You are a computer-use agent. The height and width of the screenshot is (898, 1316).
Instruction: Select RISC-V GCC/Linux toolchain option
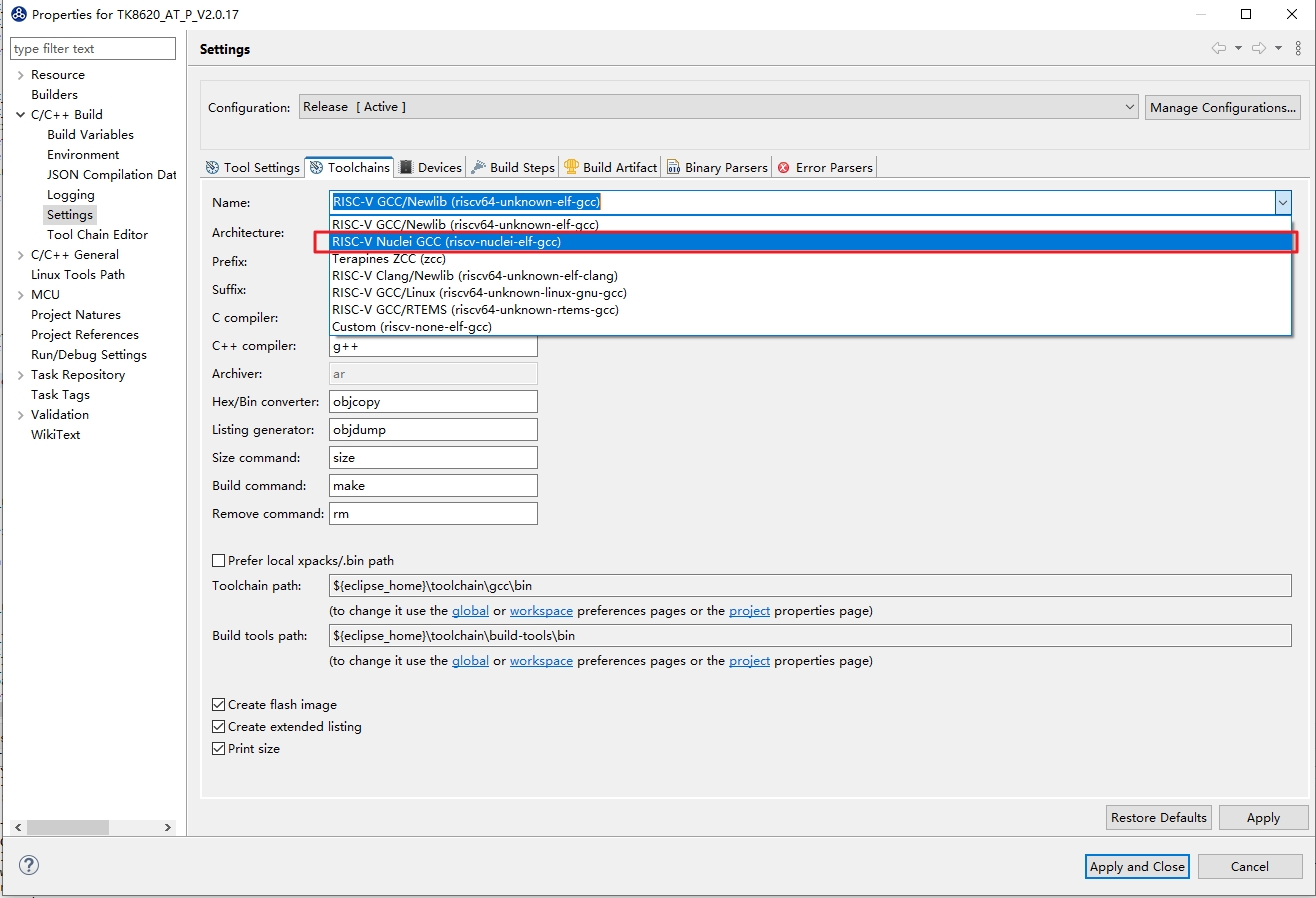pos(811,293)
